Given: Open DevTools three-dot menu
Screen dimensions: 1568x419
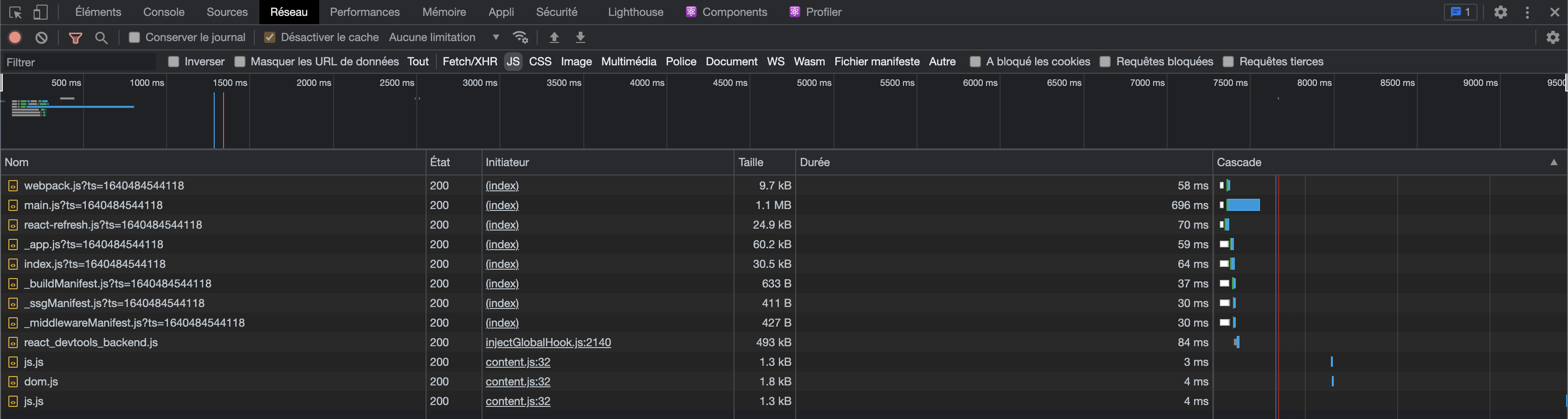Looking at the screenshot, I should tap(1527, 12).
